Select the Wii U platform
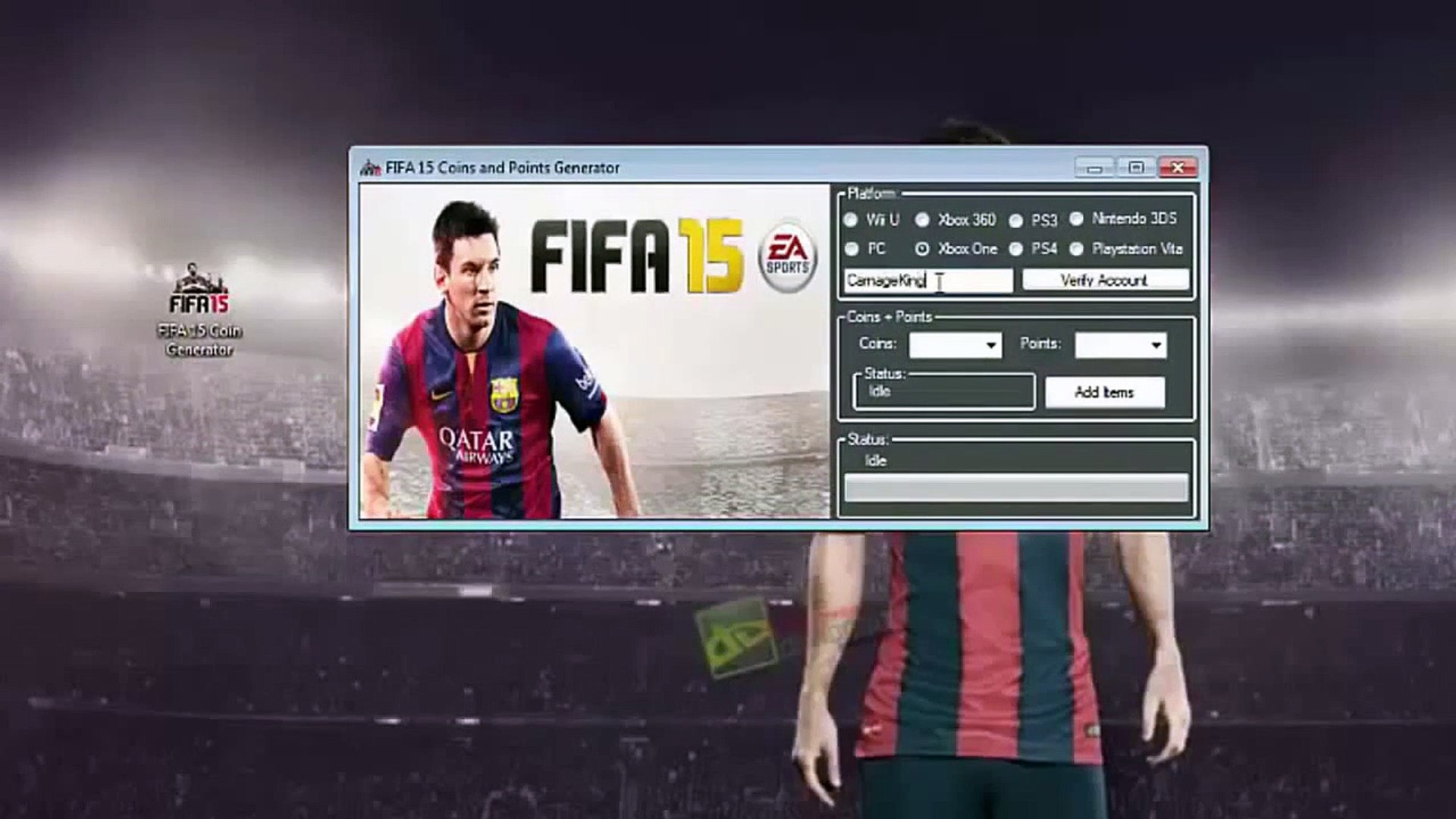 coord(851,220)
